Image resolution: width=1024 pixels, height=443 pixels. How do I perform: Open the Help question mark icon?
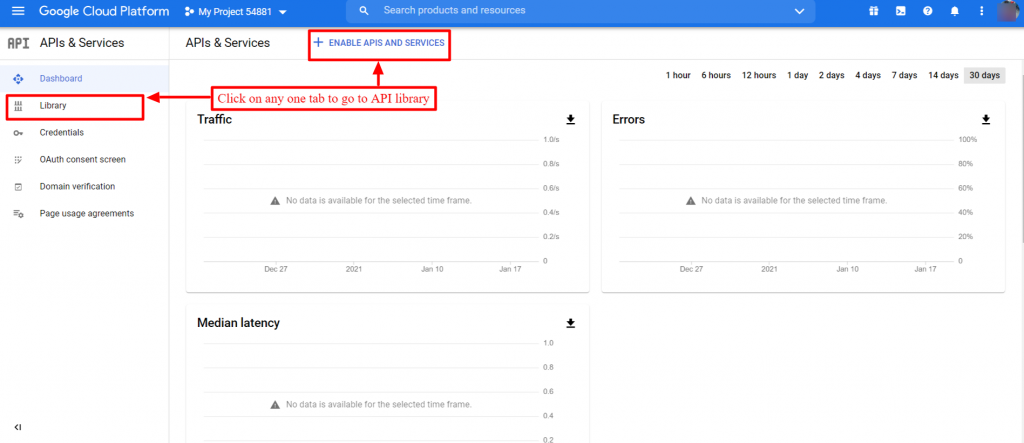(x=927, y=11)
